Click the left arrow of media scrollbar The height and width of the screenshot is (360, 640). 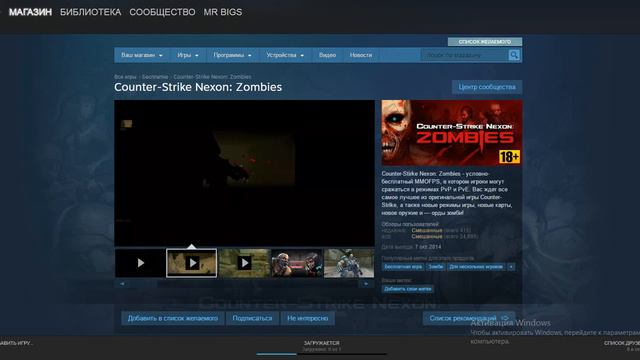coord(122,284)
